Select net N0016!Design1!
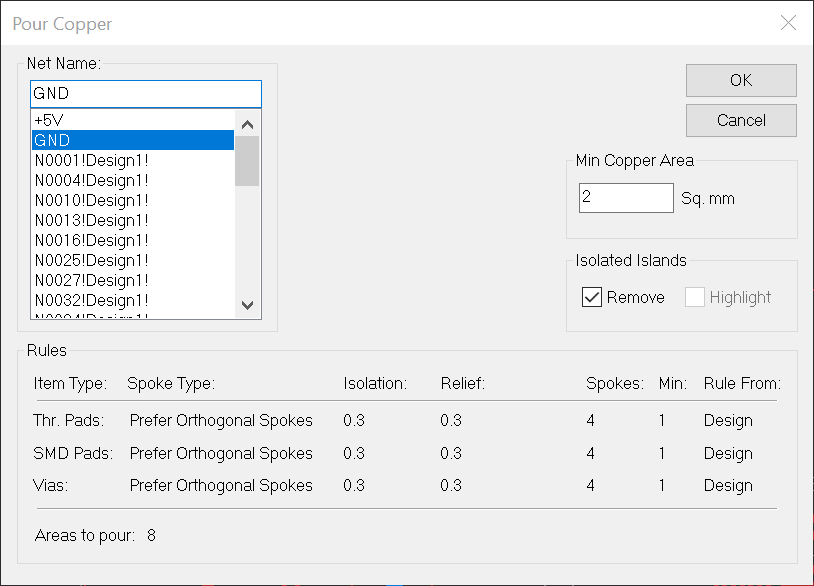 132,240
